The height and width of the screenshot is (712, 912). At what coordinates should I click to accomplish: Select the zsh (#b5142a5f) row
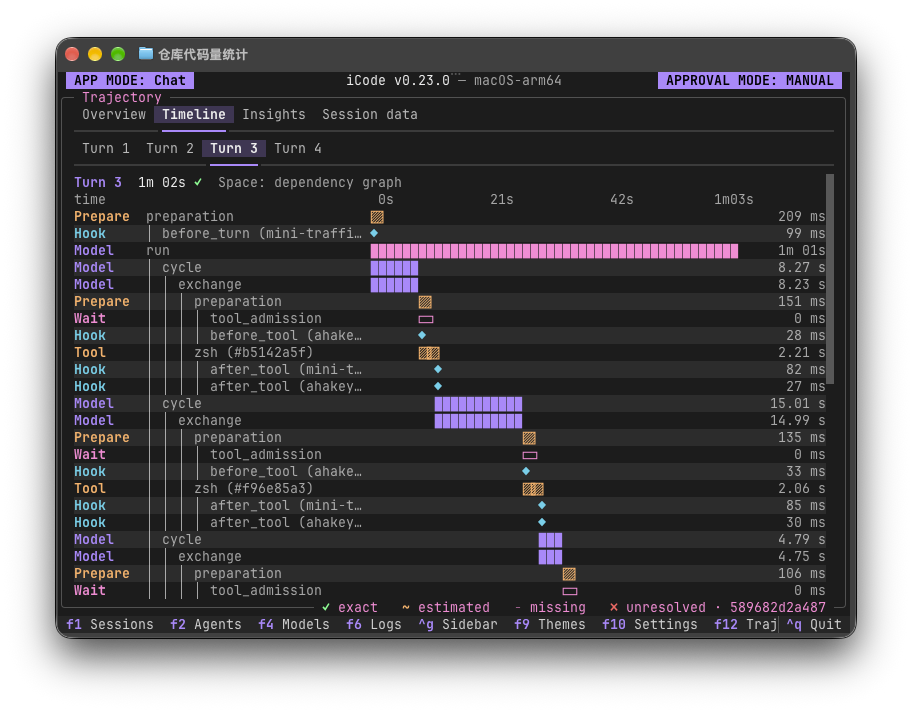pyautogui.click(x=450, y=353)
